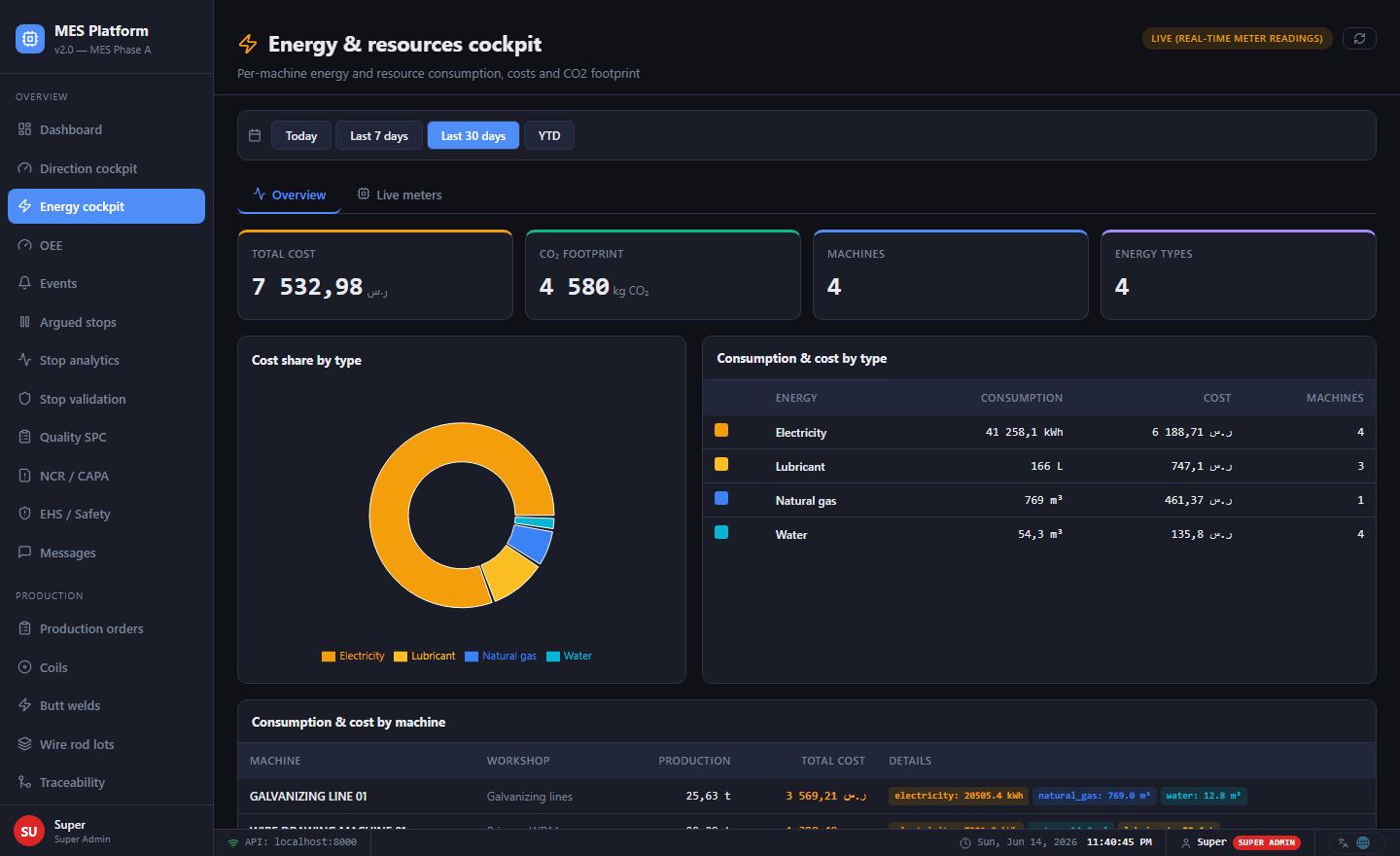Click the EHS / Safety shield icon

coord(24,514)
